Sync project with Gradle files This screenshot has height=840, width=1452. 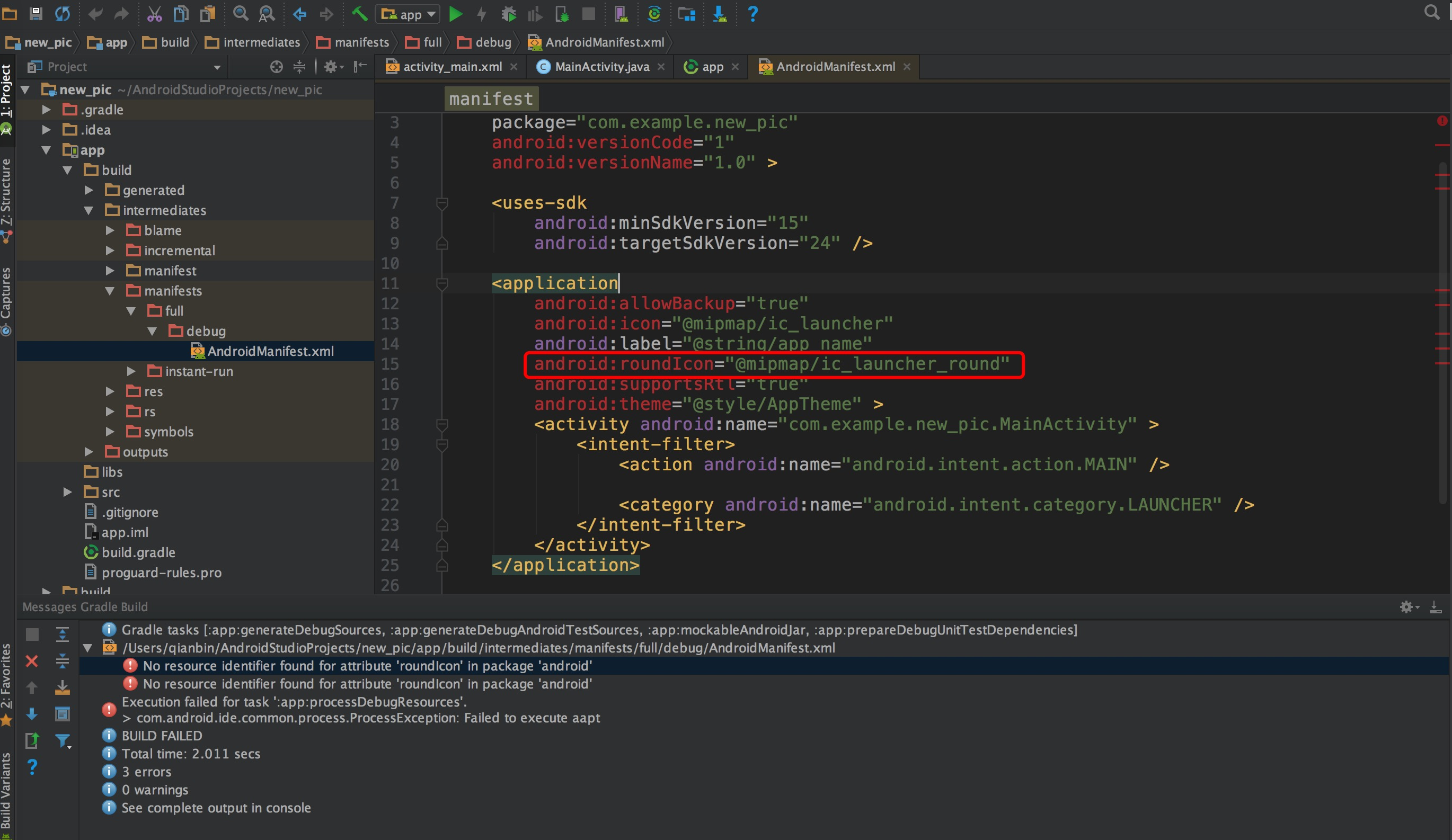tap(654, 14)
